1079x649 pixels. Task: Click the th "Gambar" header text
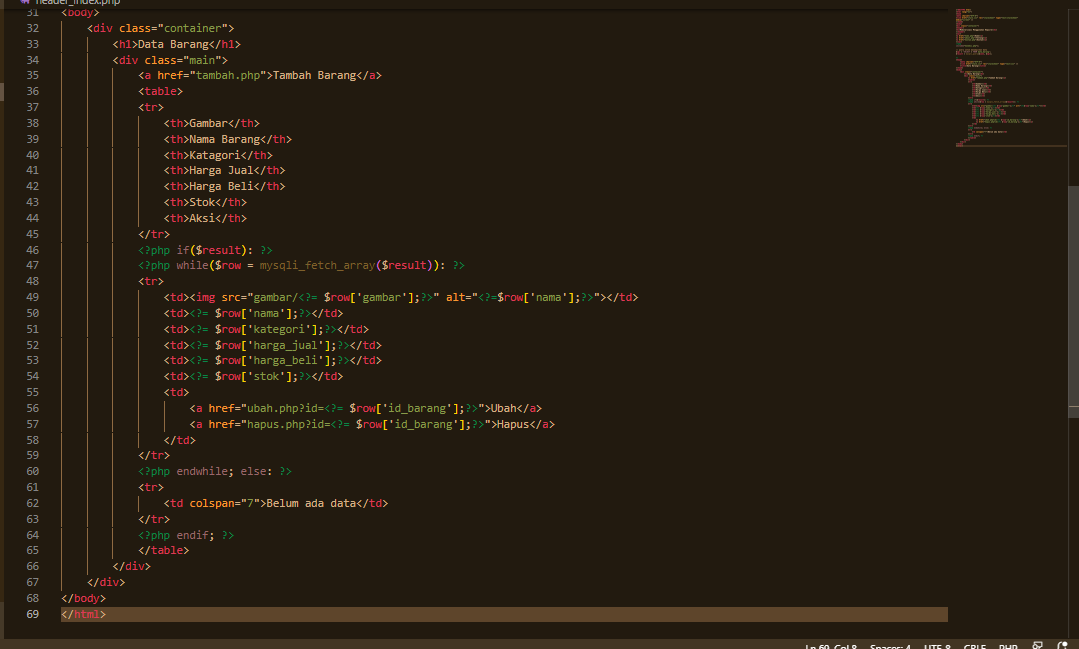[x=209, y=123]
